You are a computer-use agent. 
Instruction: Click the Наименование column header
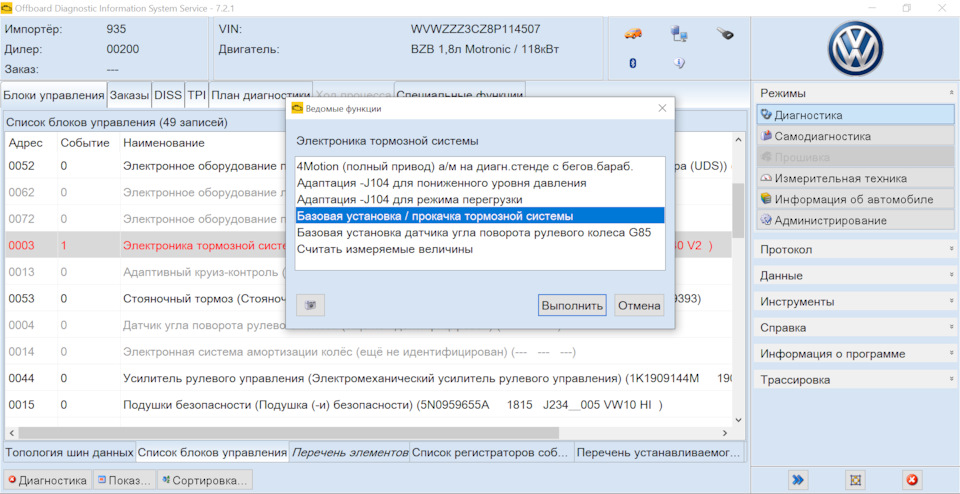[x=164, y=143]
